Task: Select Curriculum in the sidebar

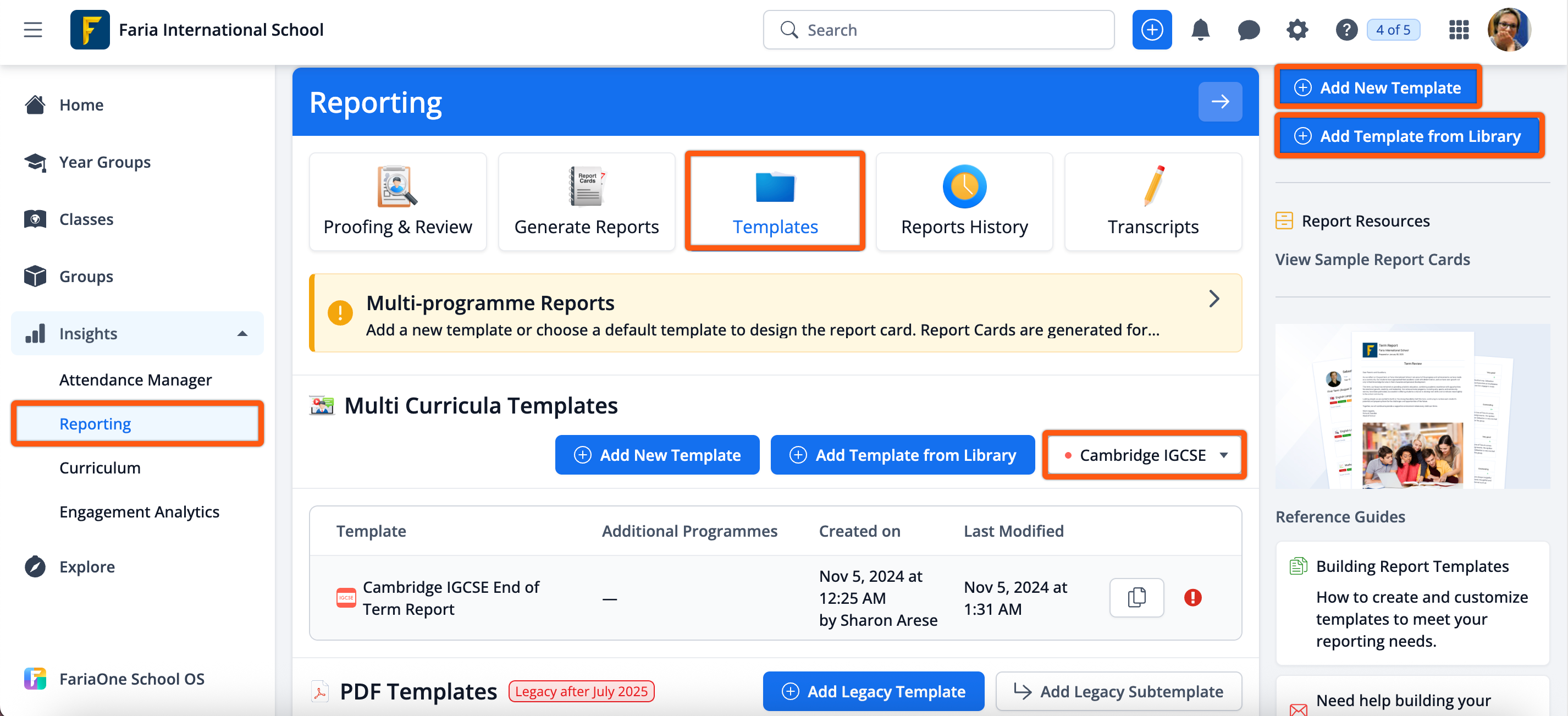Action: [x=100, y=467]
